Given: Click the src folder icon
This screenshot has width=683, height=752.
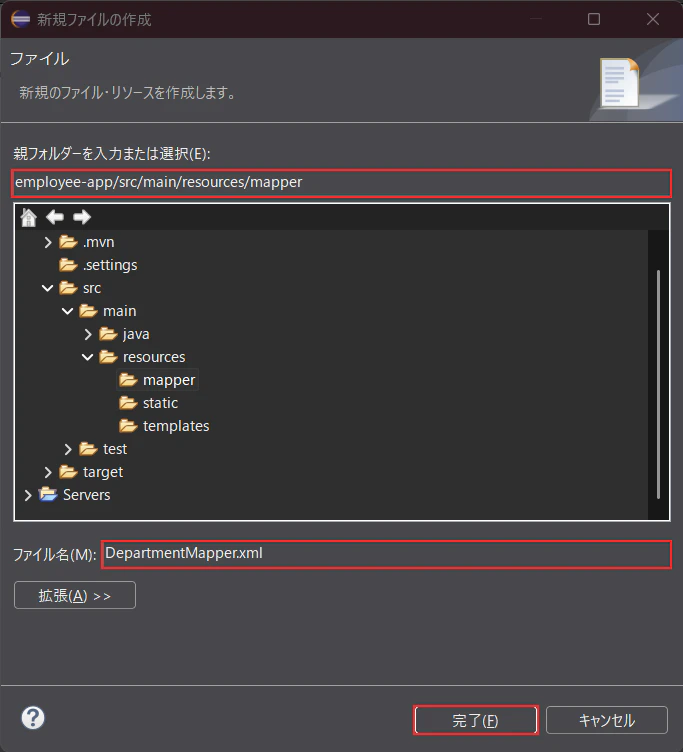Looking at the screenshot, I should pyautogui.click(x=68, y=288).
